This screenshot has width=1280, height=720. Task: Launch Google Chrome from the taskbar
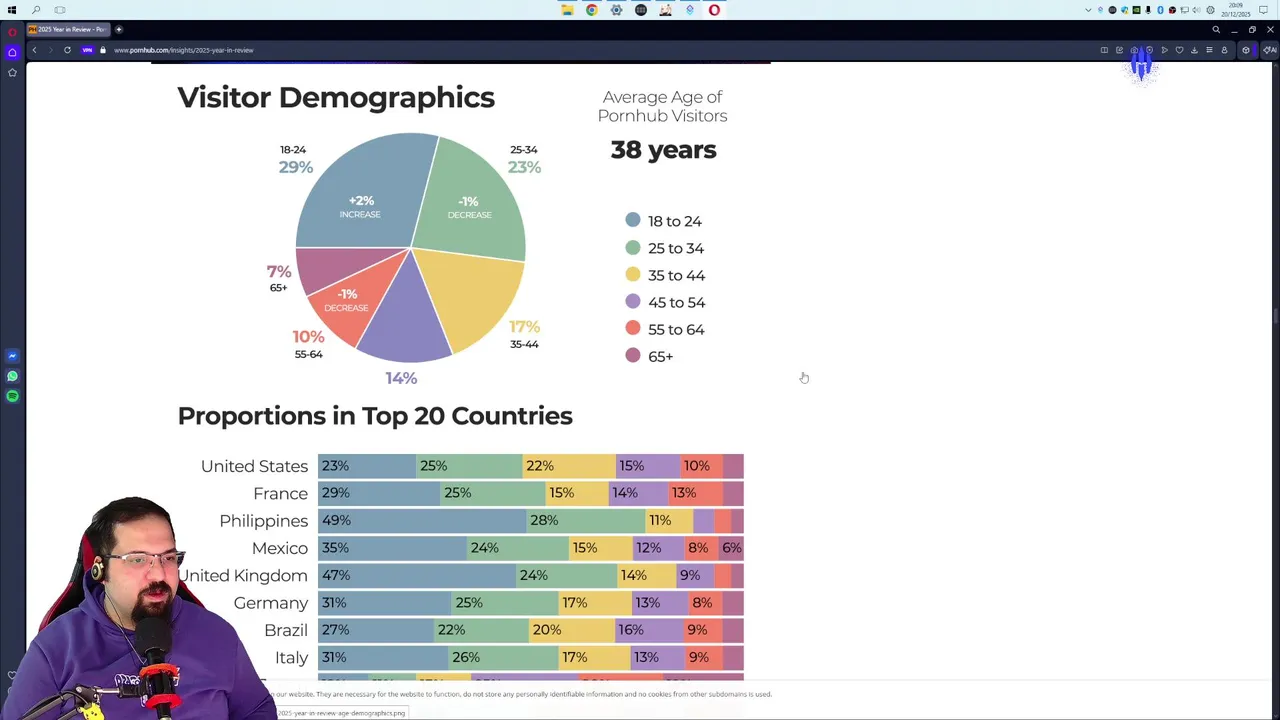[592, 10]
